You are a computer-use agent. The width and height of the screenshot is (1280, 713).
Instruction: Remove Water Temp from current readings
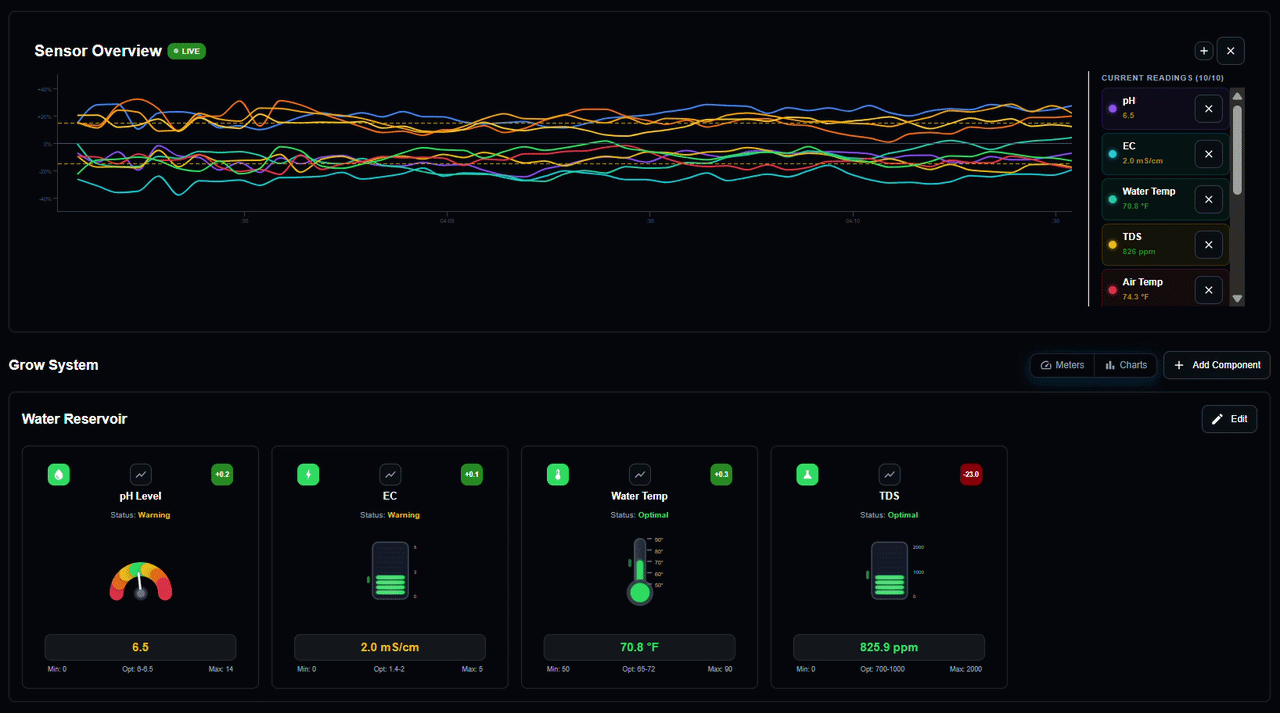click(x=1208, y=200)
